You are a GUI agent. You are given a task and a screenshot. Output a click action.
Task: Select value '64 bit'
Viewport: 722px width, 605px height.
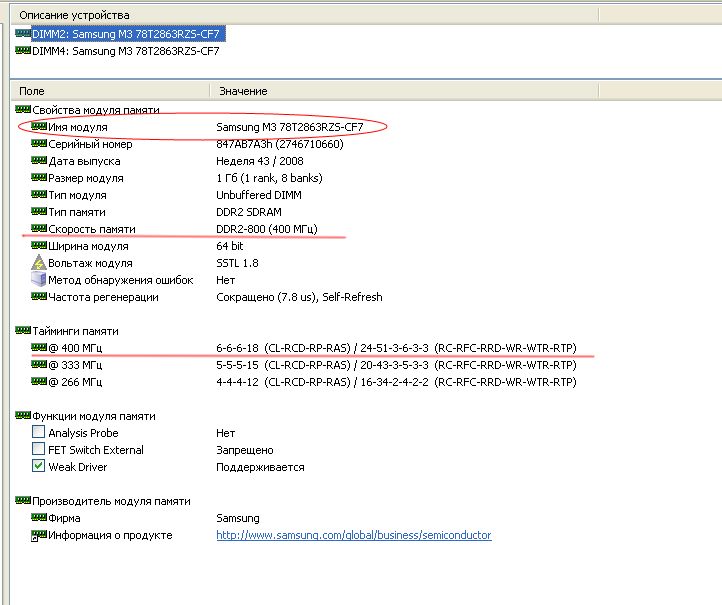[229, 246]
